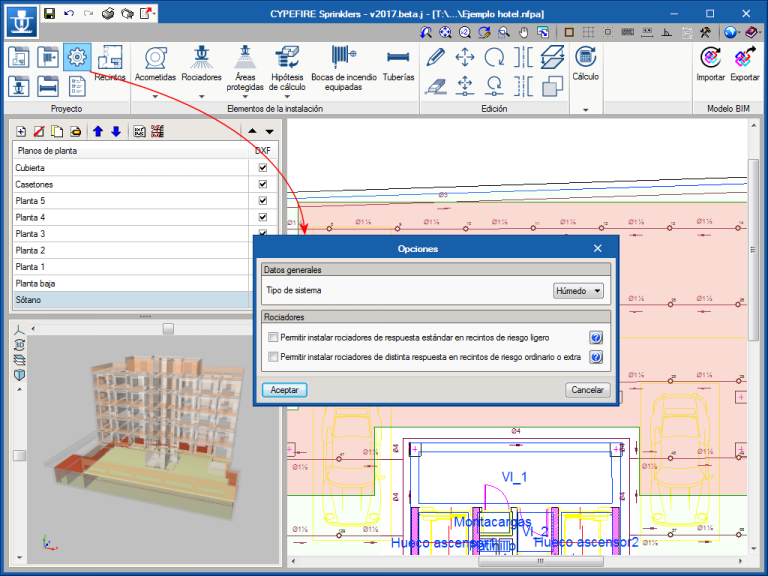Click the Aceptar button

pos(284,390)
